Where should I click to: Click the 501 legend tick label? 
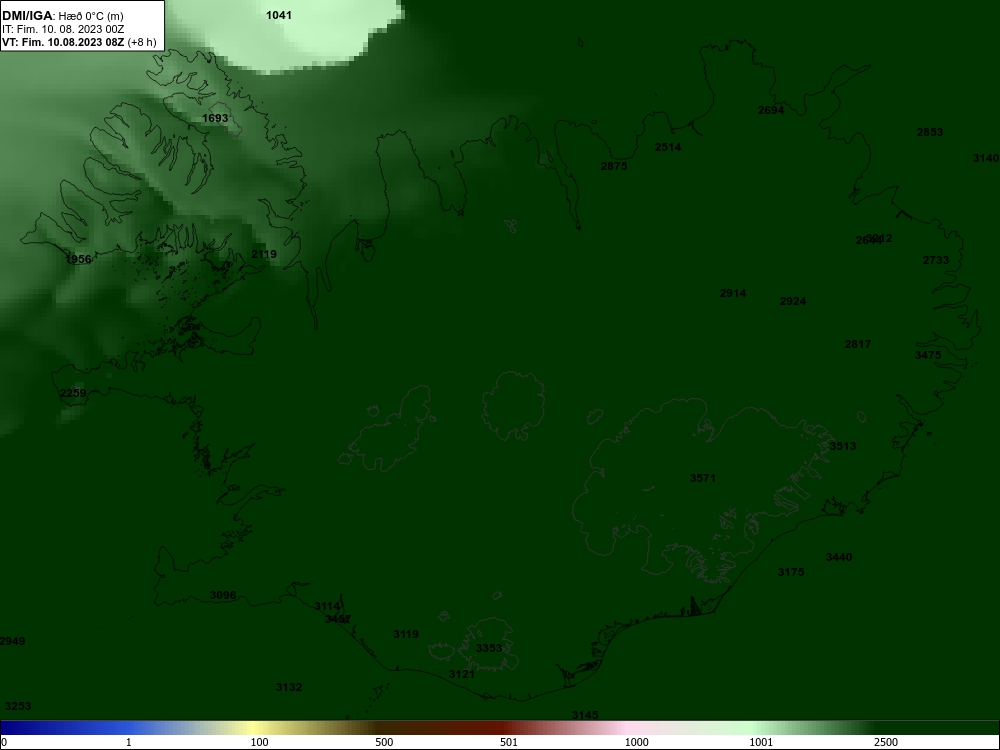(509, 742)
